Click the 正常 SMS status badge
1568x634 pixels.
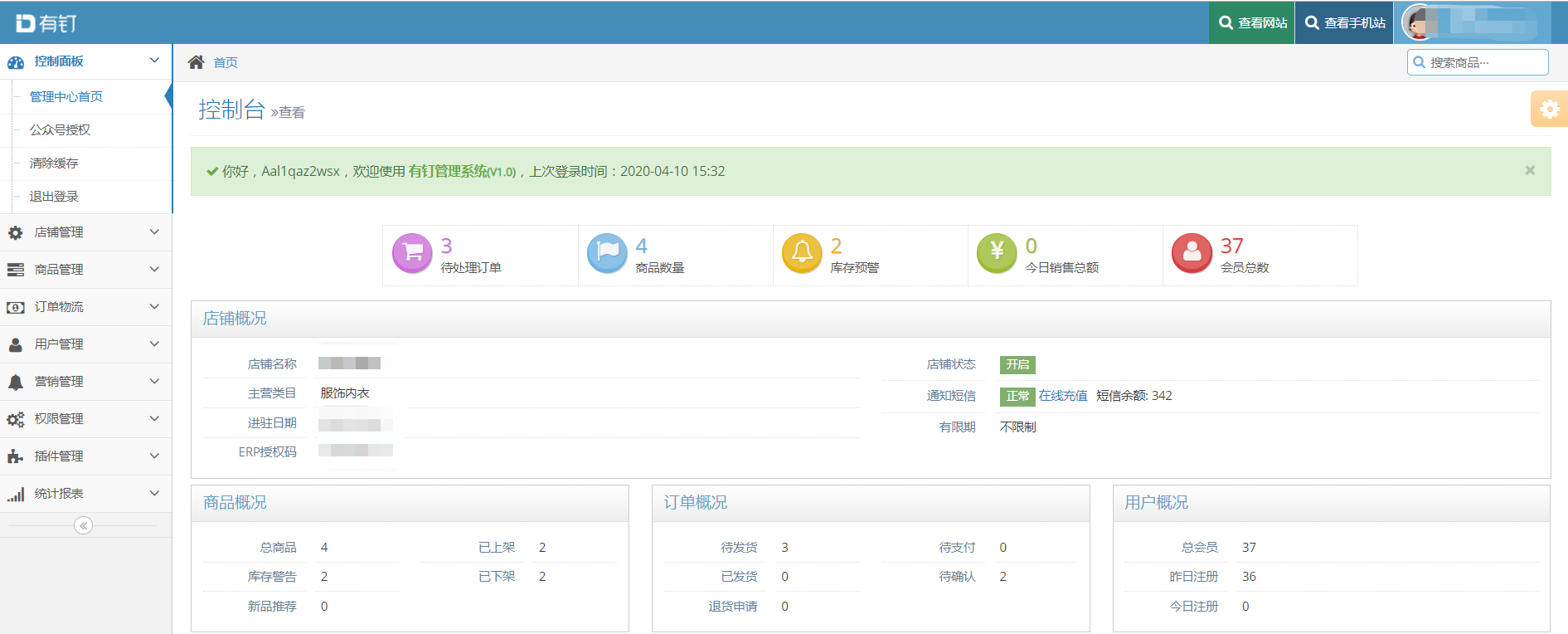point(1017,397)
